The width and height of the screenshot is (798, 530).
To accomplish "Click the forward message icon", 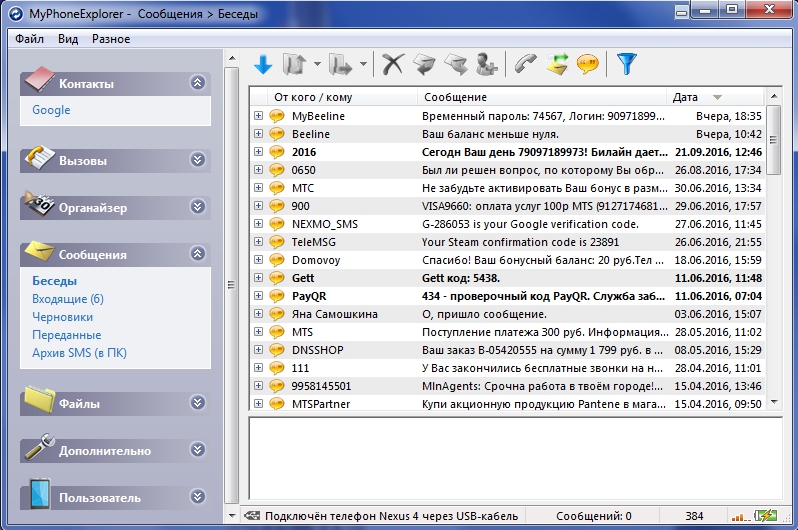I will (455, 64).
